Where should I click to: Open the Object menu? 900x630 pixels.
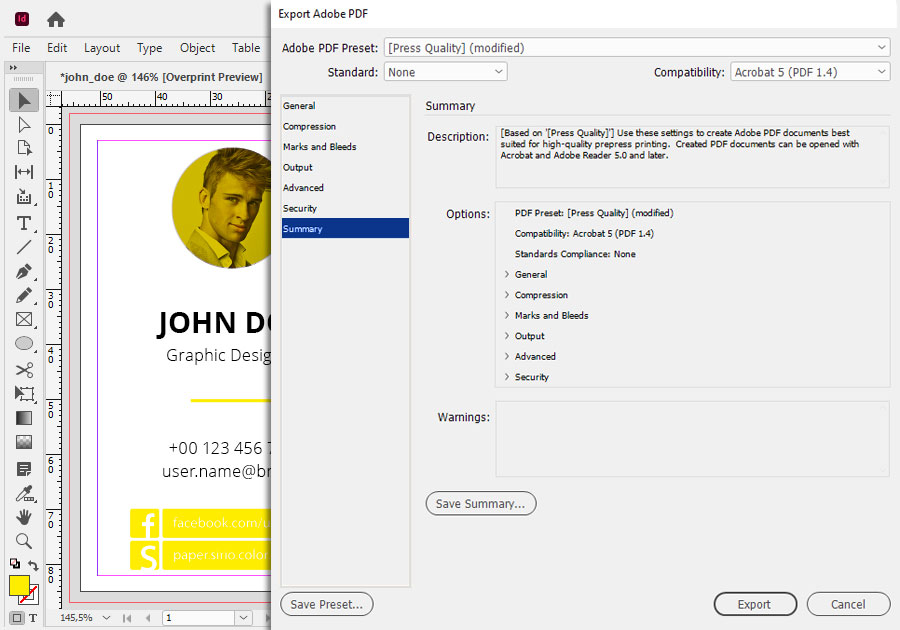pyautogui.click(x=197, y=48)
